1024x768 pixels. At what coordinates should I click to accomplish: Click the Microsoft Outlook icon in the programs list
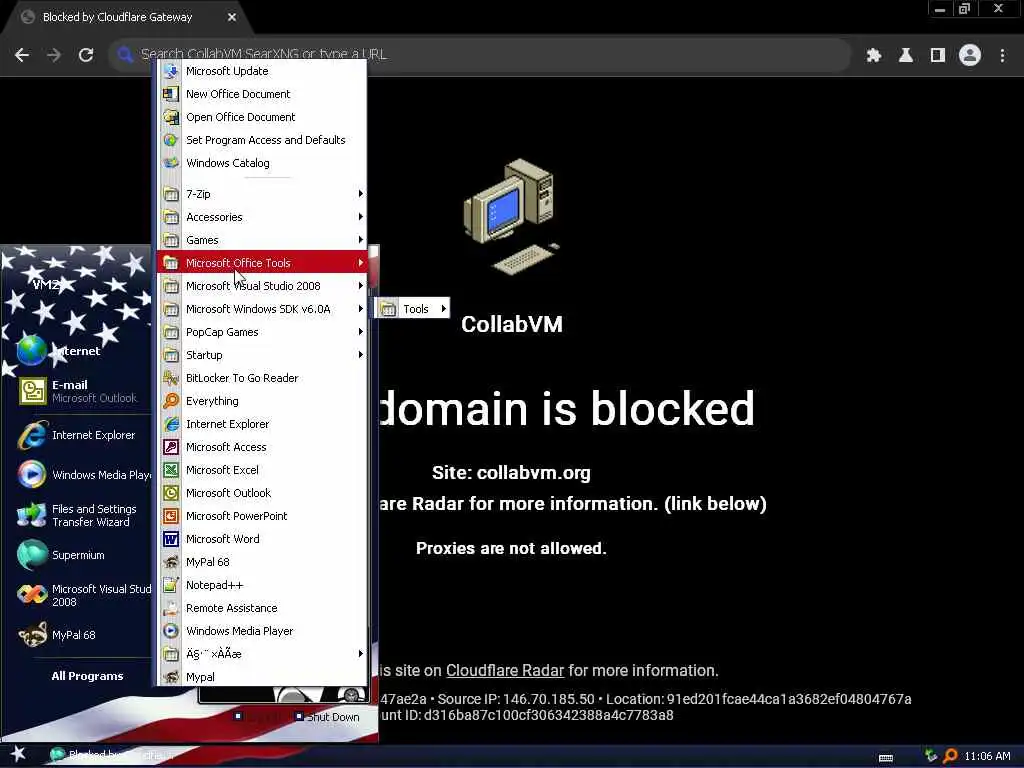[x=171, y=493]
